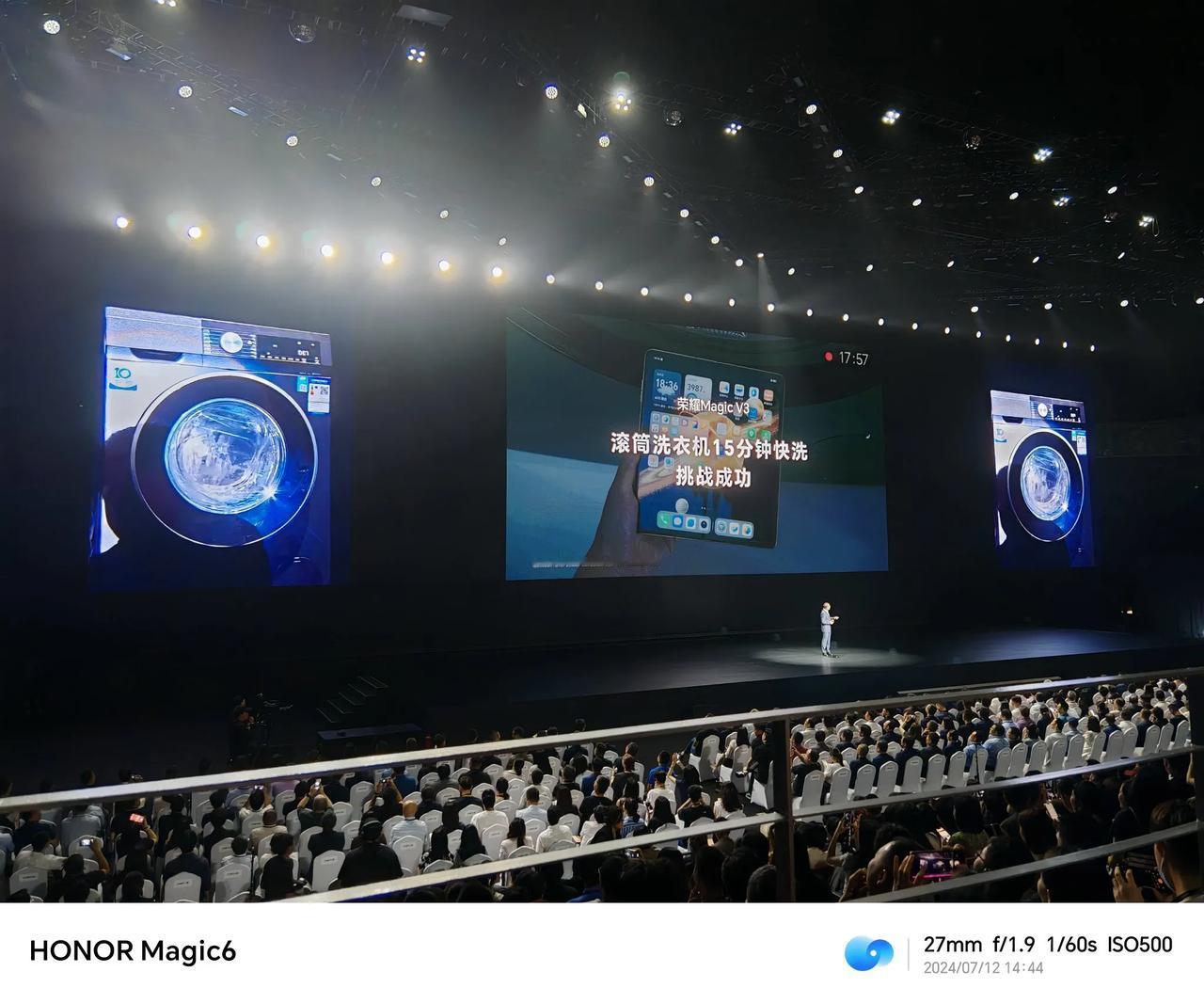
Task: Click the "HONOR Magic6" text
Action: [133, 951]
